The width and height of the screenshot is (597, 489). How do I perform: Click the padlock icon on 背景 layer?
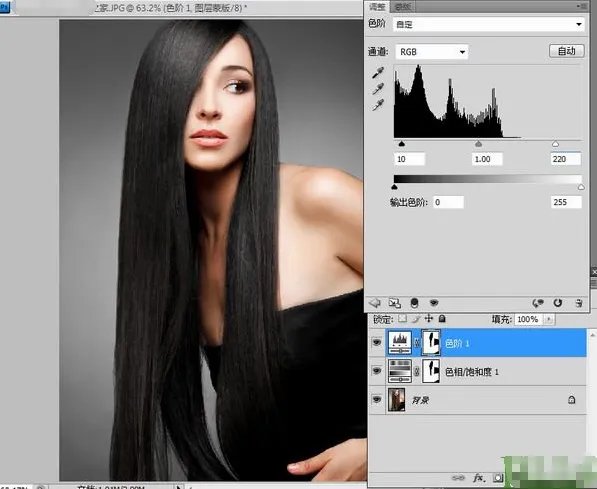[x=571, y=400]
